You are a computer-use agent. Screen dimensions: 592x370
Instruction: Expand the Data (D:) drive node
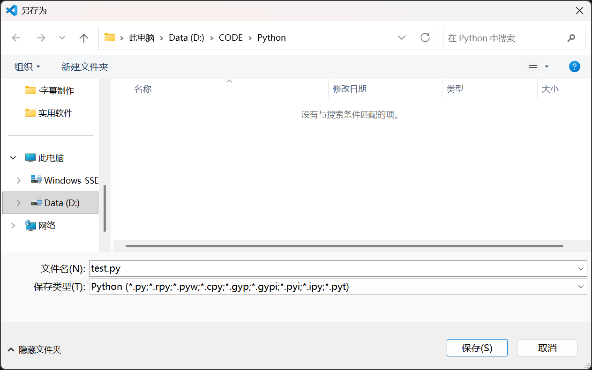click(18, 203)
